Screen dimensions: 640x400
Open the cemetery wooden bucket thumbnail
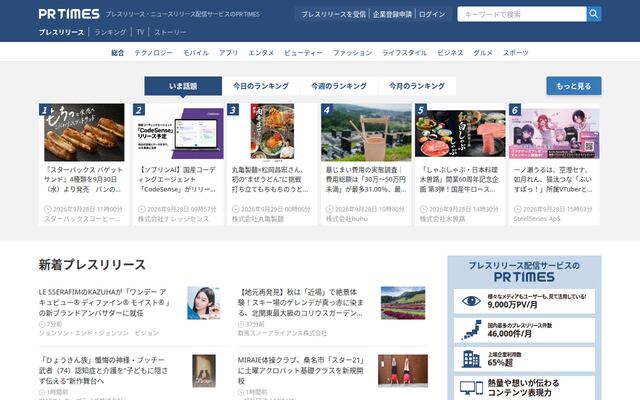[x=366, y=132]
